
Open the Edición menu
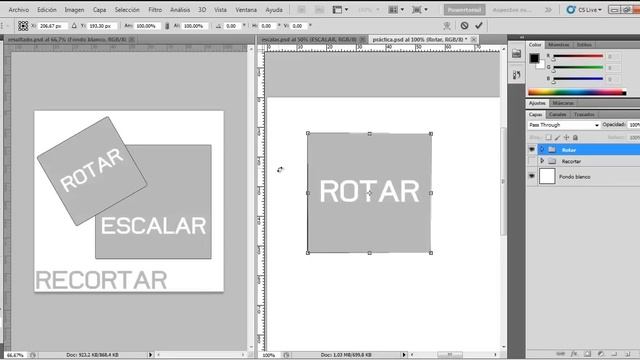[47, 10]
